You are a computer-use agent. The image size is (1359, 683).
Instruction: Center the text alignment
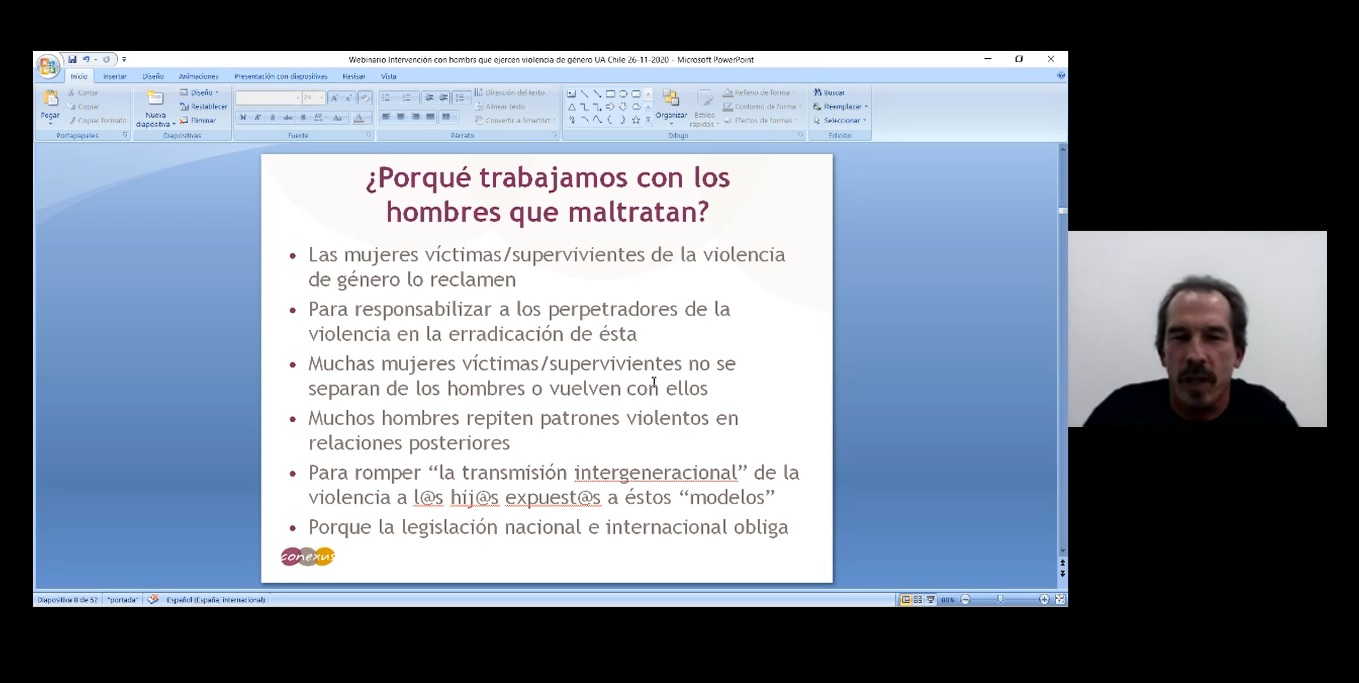400,116
